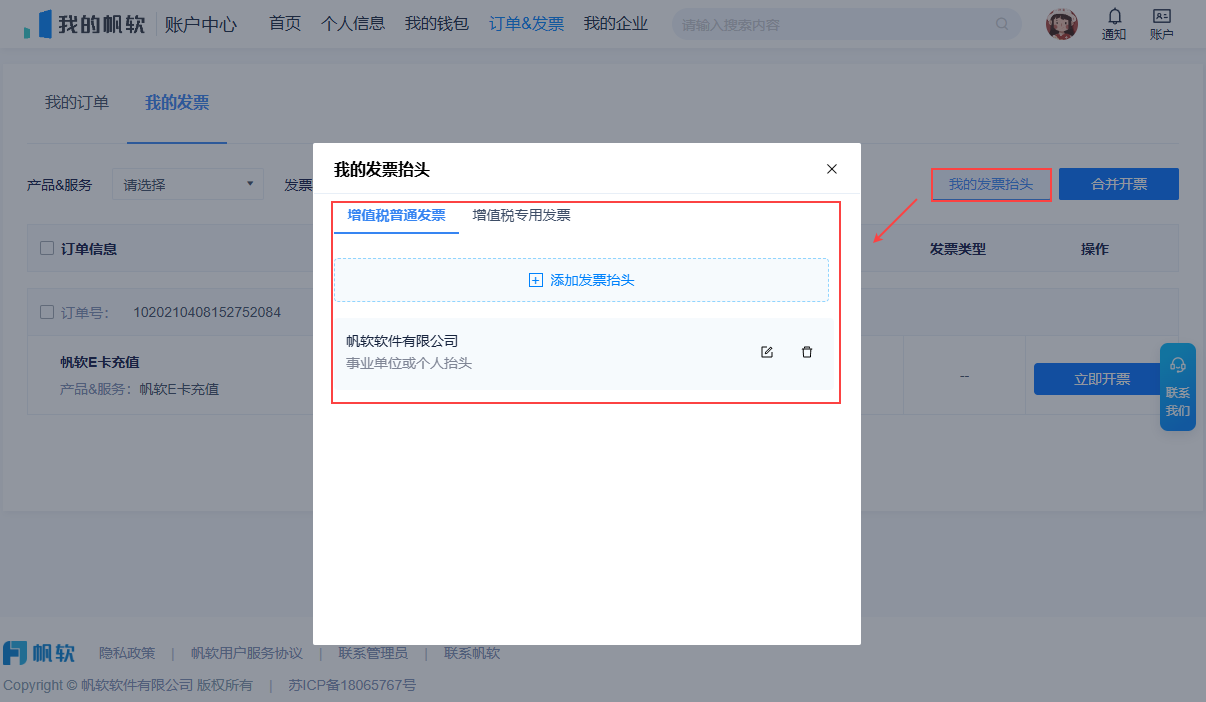Screen dimensions: 1206x702
Task: Select the 增值税普通发票 tab
Action: coord(396,215)
